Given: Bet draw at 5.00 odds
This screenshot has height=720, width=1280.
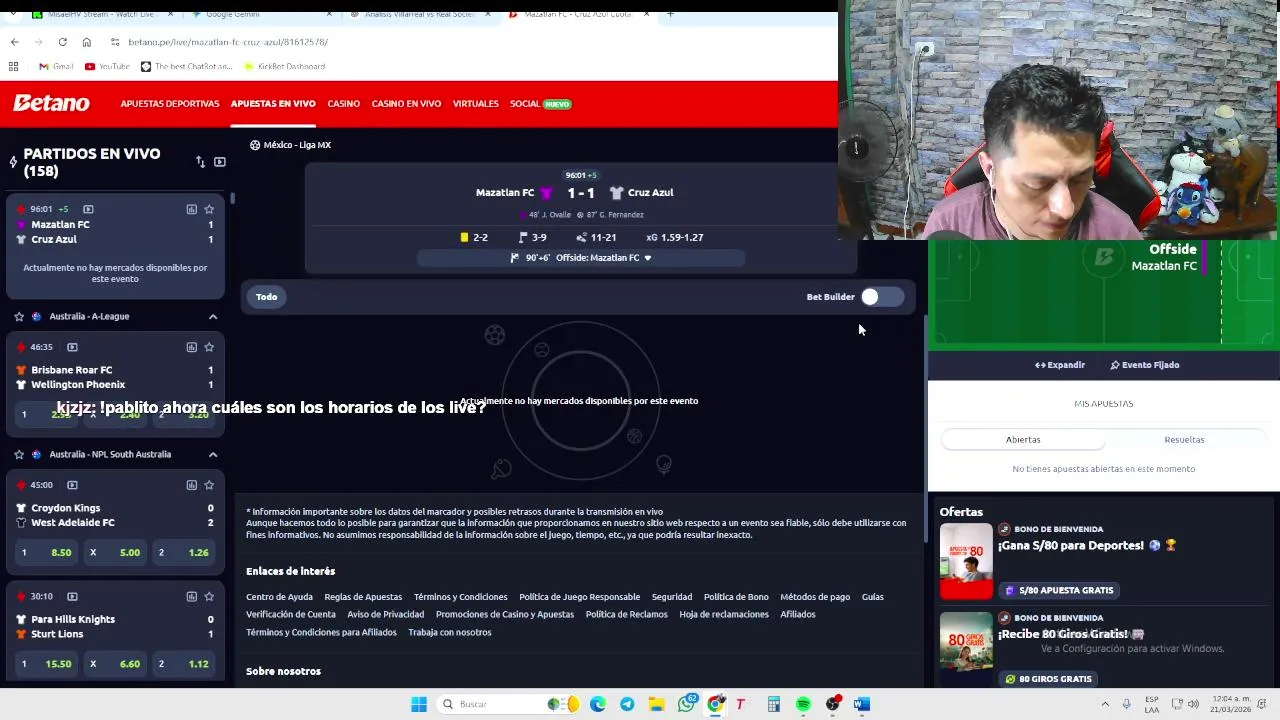Looking at the screenshot, I should [116, 552].
